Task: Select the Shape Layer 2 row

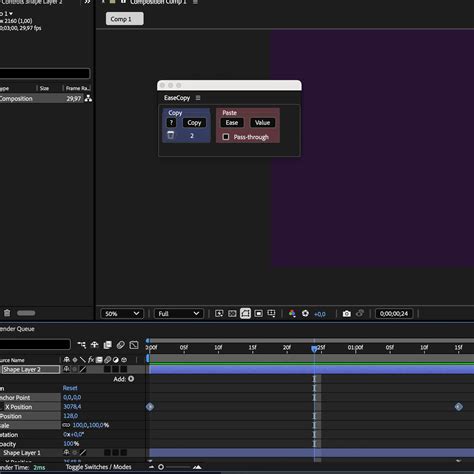Action: 31,369
